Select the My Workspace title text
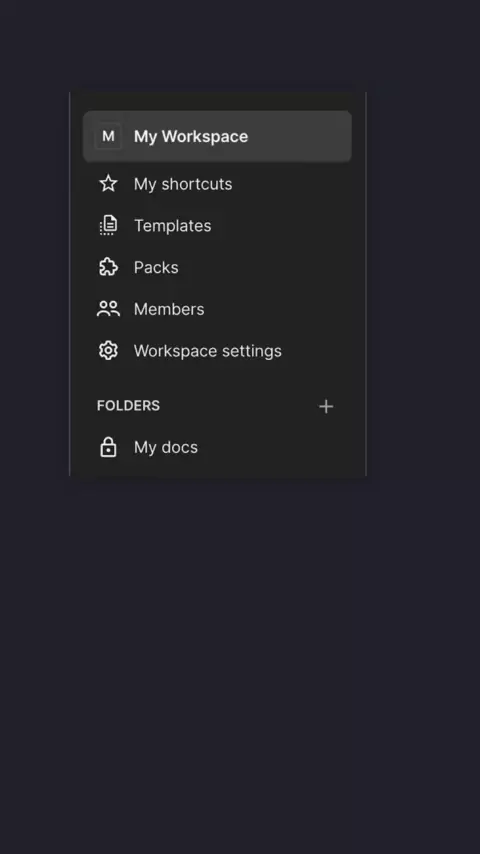480x854 pixels. coord(191,136)
